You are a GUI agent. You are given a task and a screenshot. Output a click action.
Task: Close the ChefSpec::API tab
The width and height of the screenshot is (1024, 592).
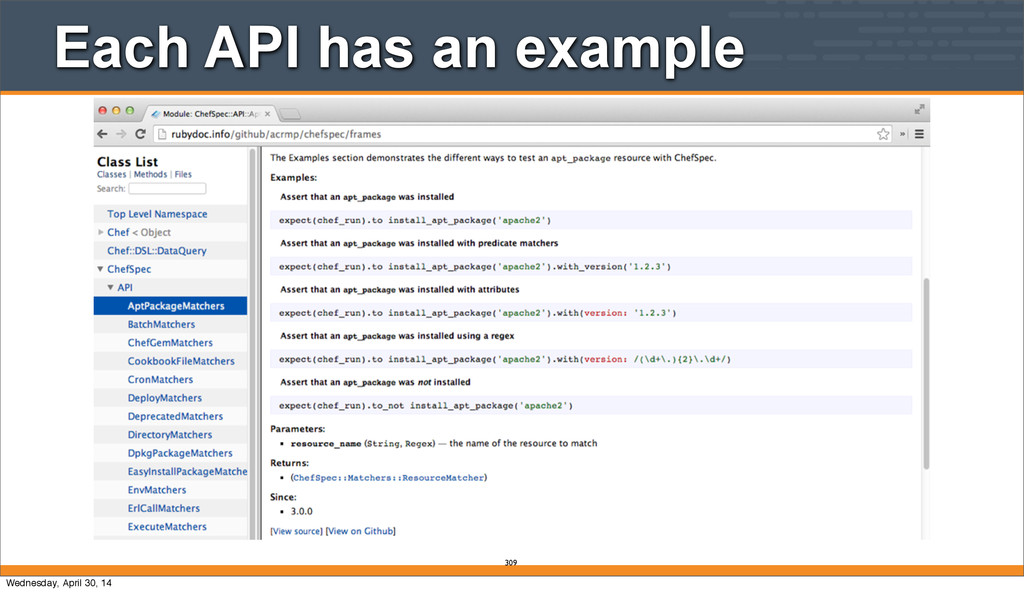click(x=267, y=114)
